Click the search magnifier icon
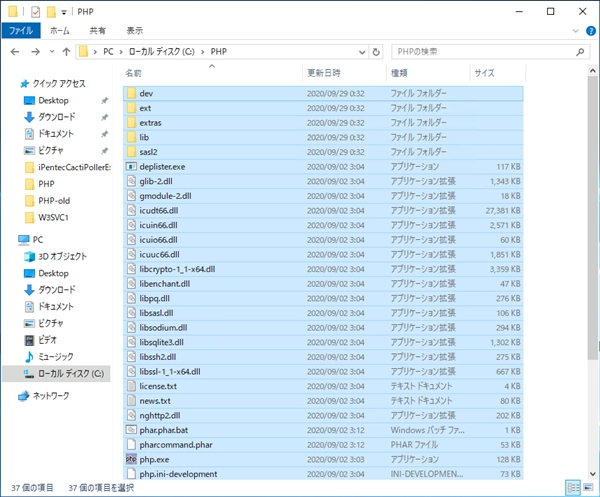This screenshot has width=600, height=497. (580, 52)
